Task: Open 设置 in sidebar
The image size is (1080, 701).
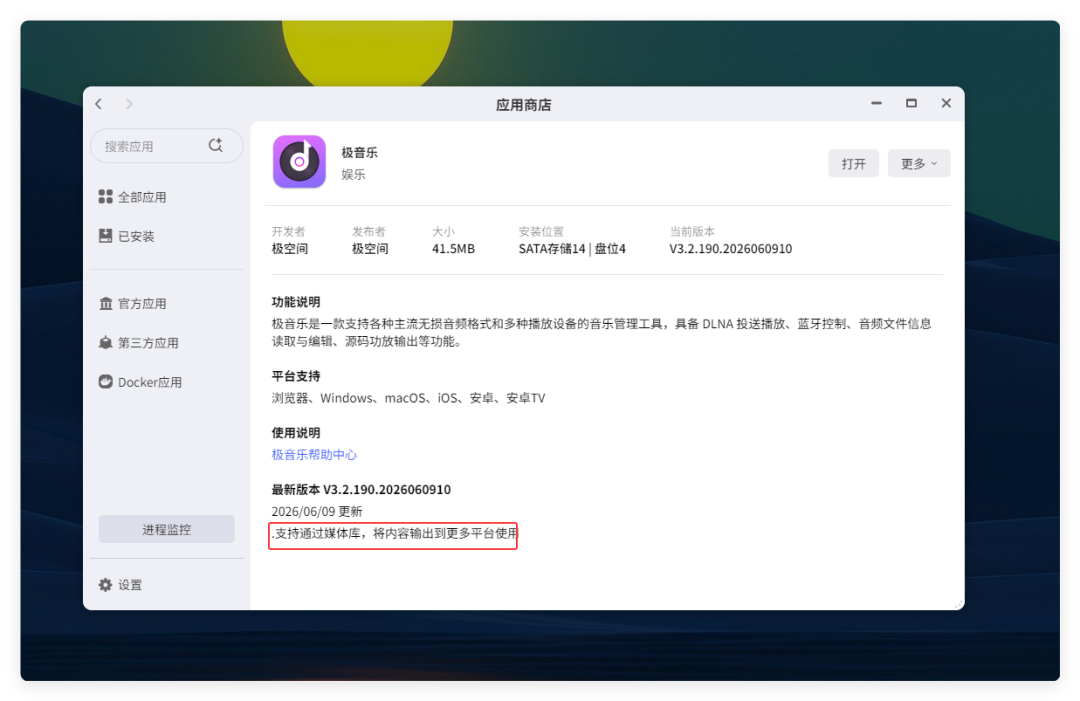Action: click(x=130, y=585)
